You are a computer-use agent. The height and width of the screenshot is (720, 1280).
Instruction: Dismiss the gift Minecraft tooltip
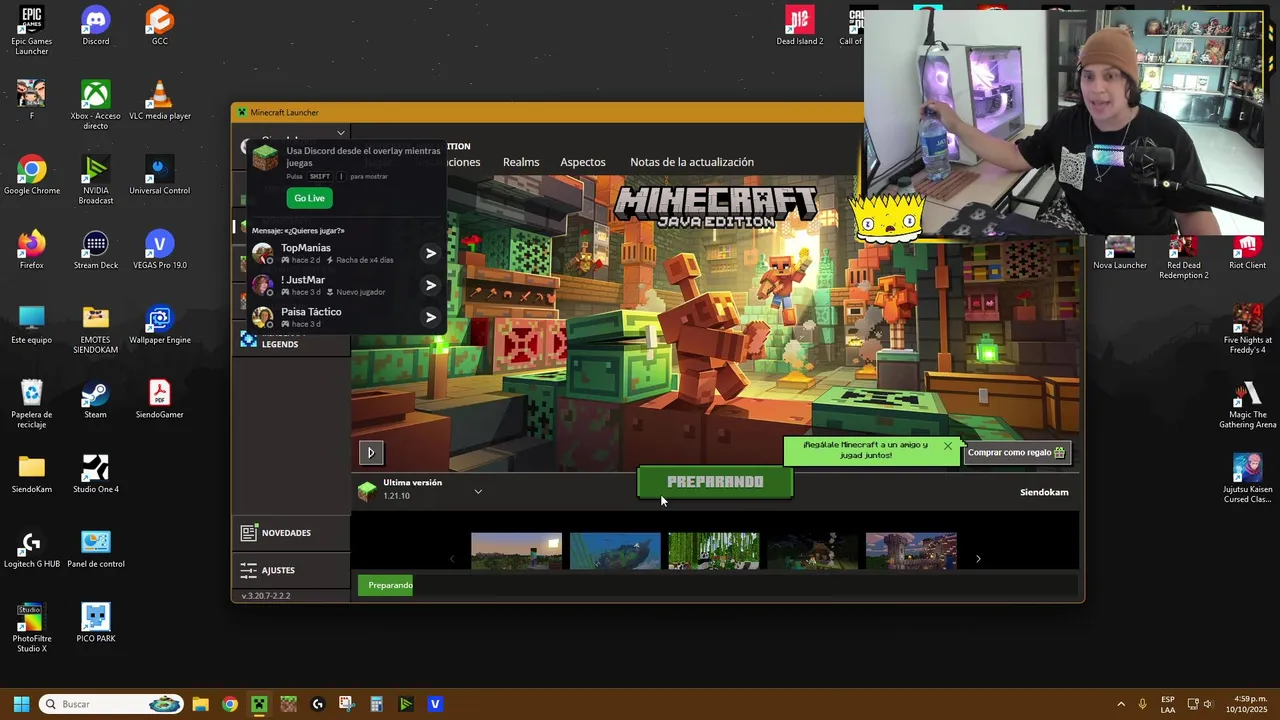click(x=948, y=445)
